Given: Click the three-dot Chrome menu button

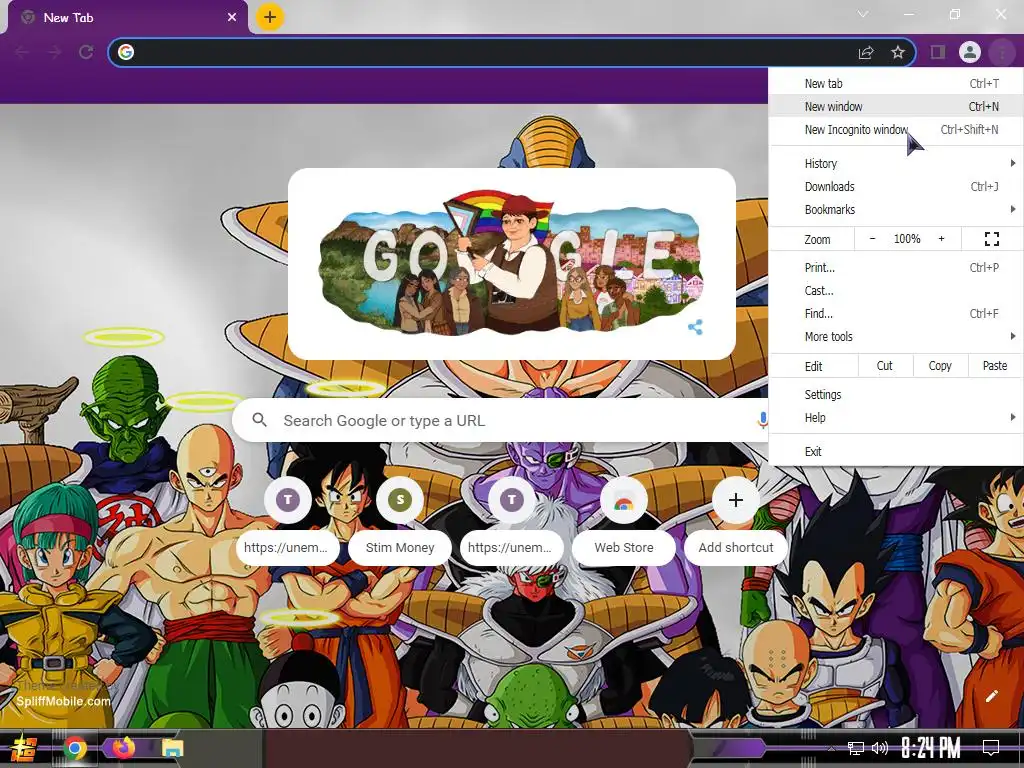Looking at the screenshot, I should point(1002,52).
